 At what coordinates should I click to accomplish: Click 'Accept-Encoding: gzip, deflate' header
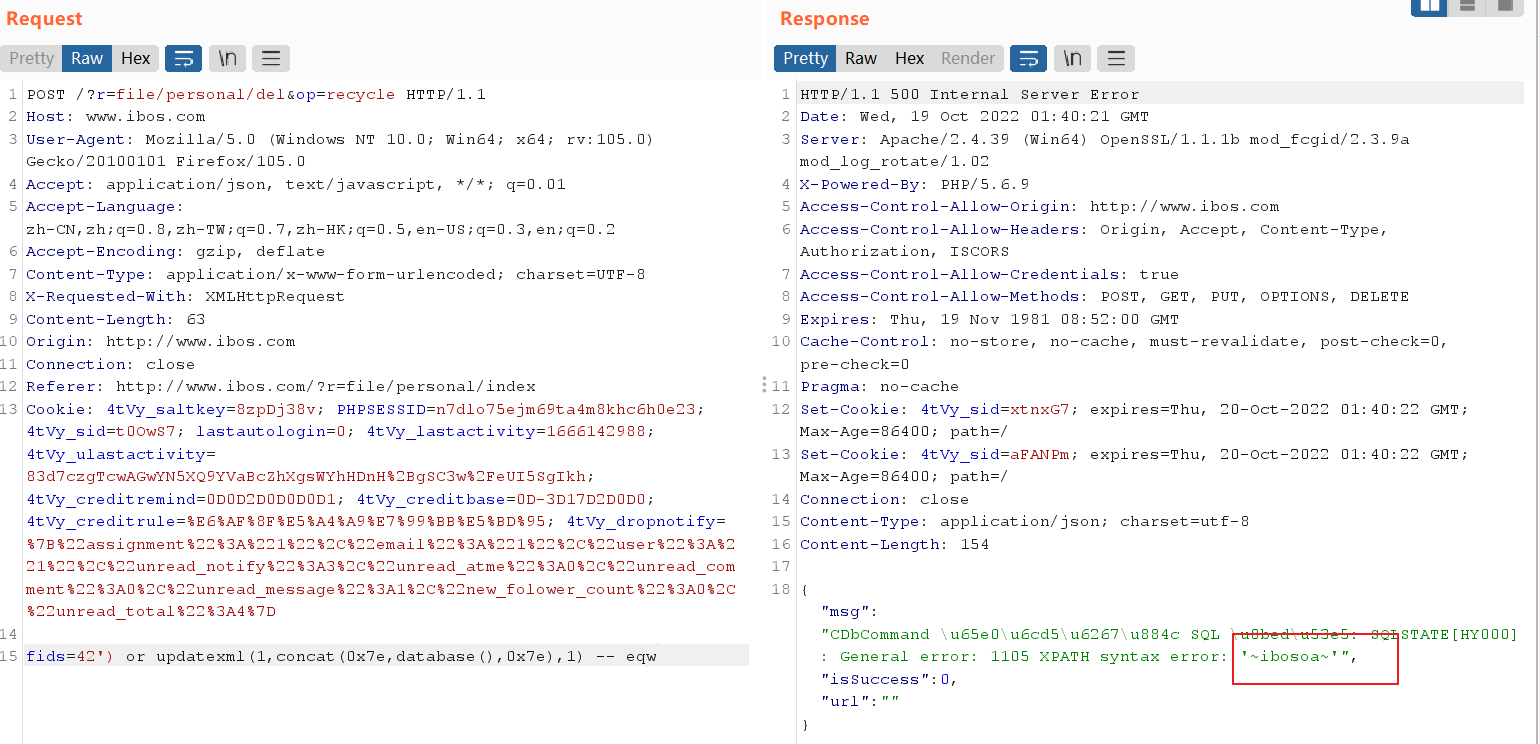coord(175,252)
